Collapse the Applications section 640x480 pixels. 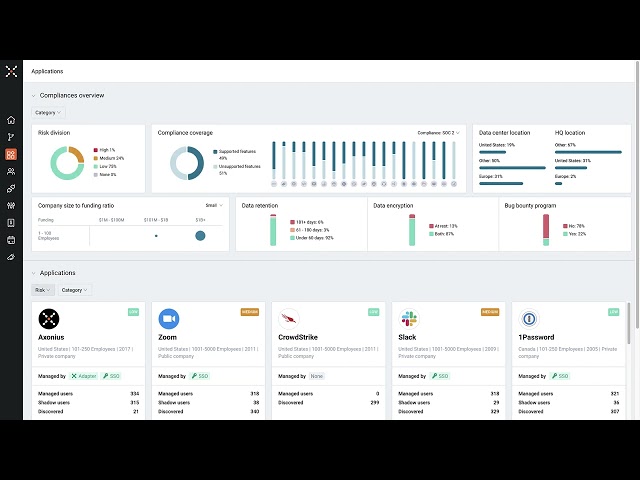tap(33, 273)
